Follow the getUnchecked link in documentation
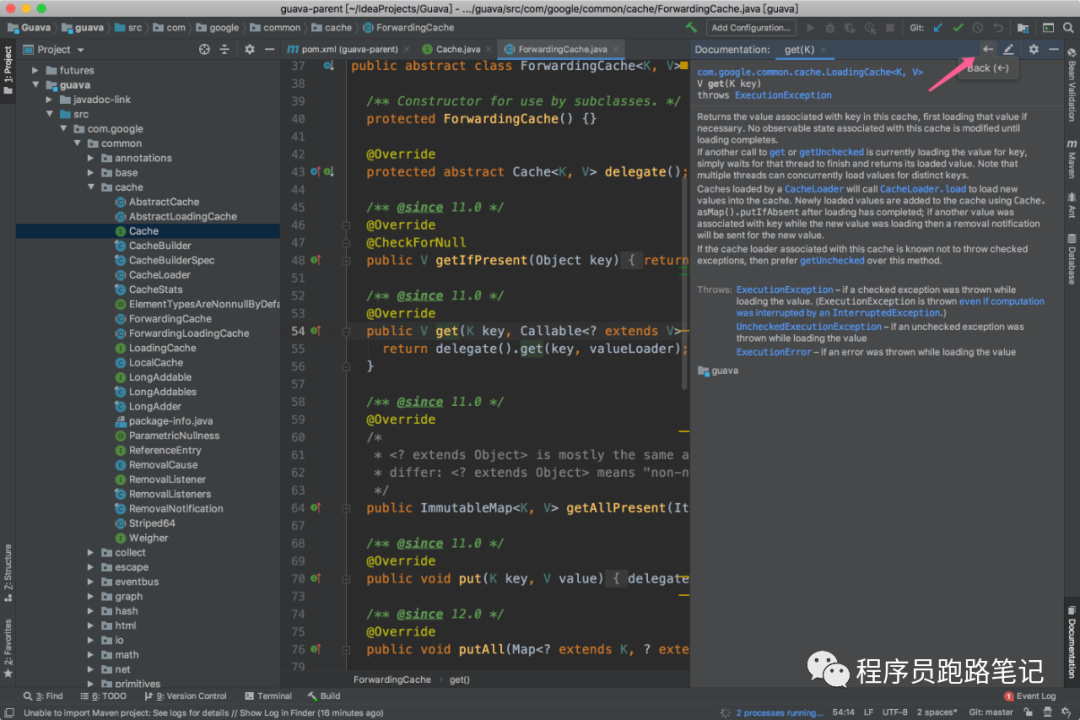 pyautogui.click(x=830, y=152)
